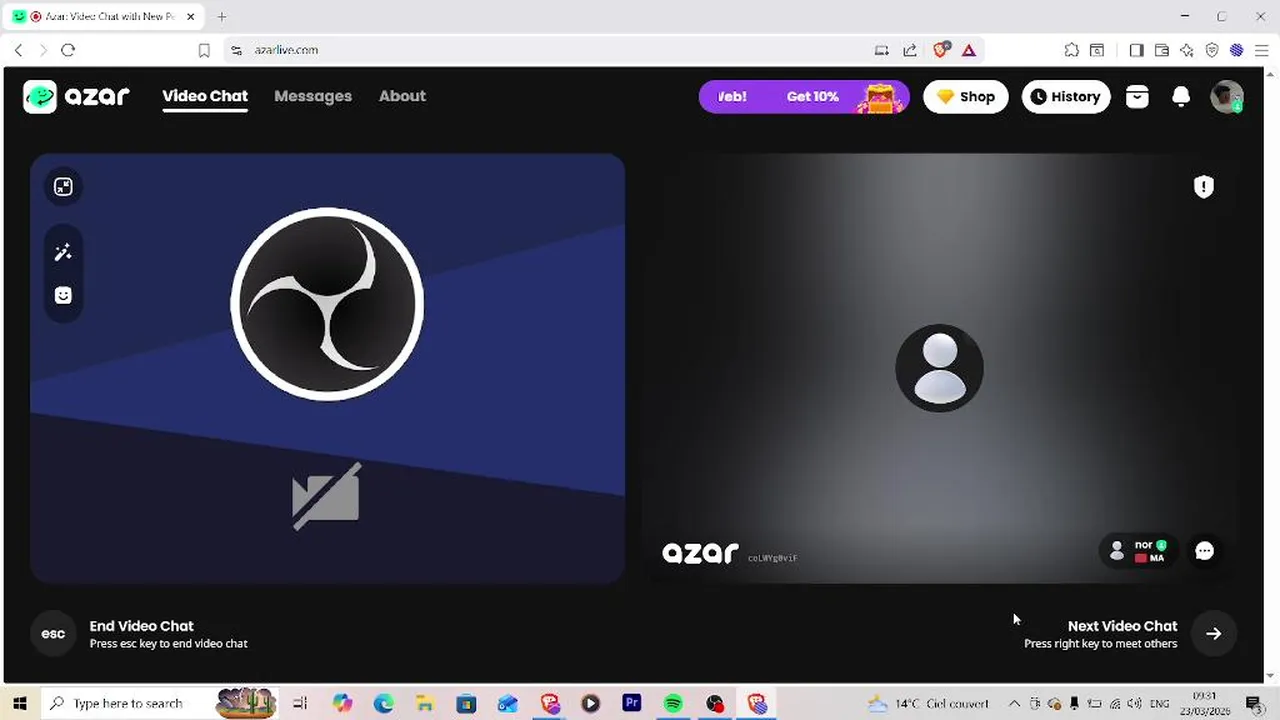Open Premiere Pro from the taskbar

(631, 703)
